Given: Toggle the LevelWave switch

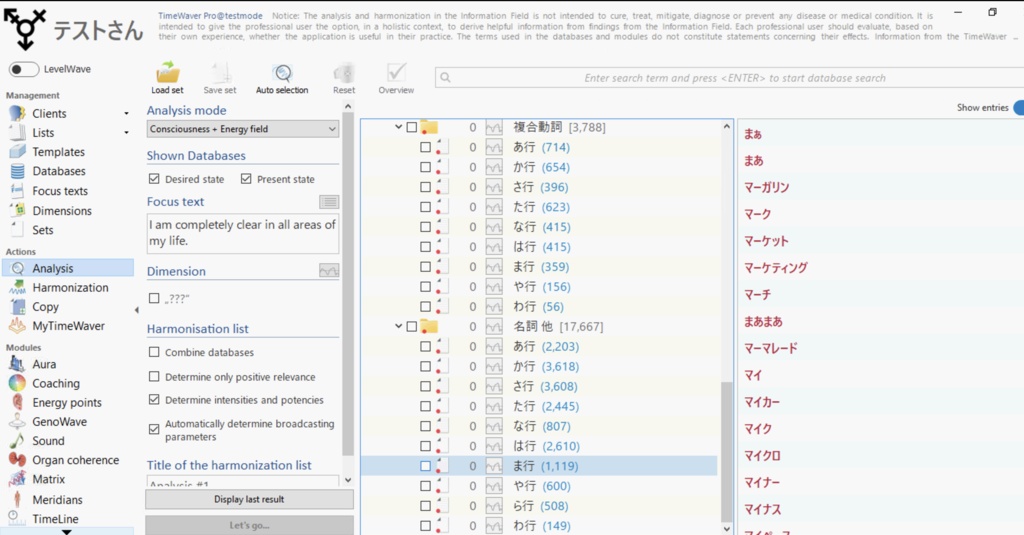Looking at the screenshot, I should click(24, 69).
